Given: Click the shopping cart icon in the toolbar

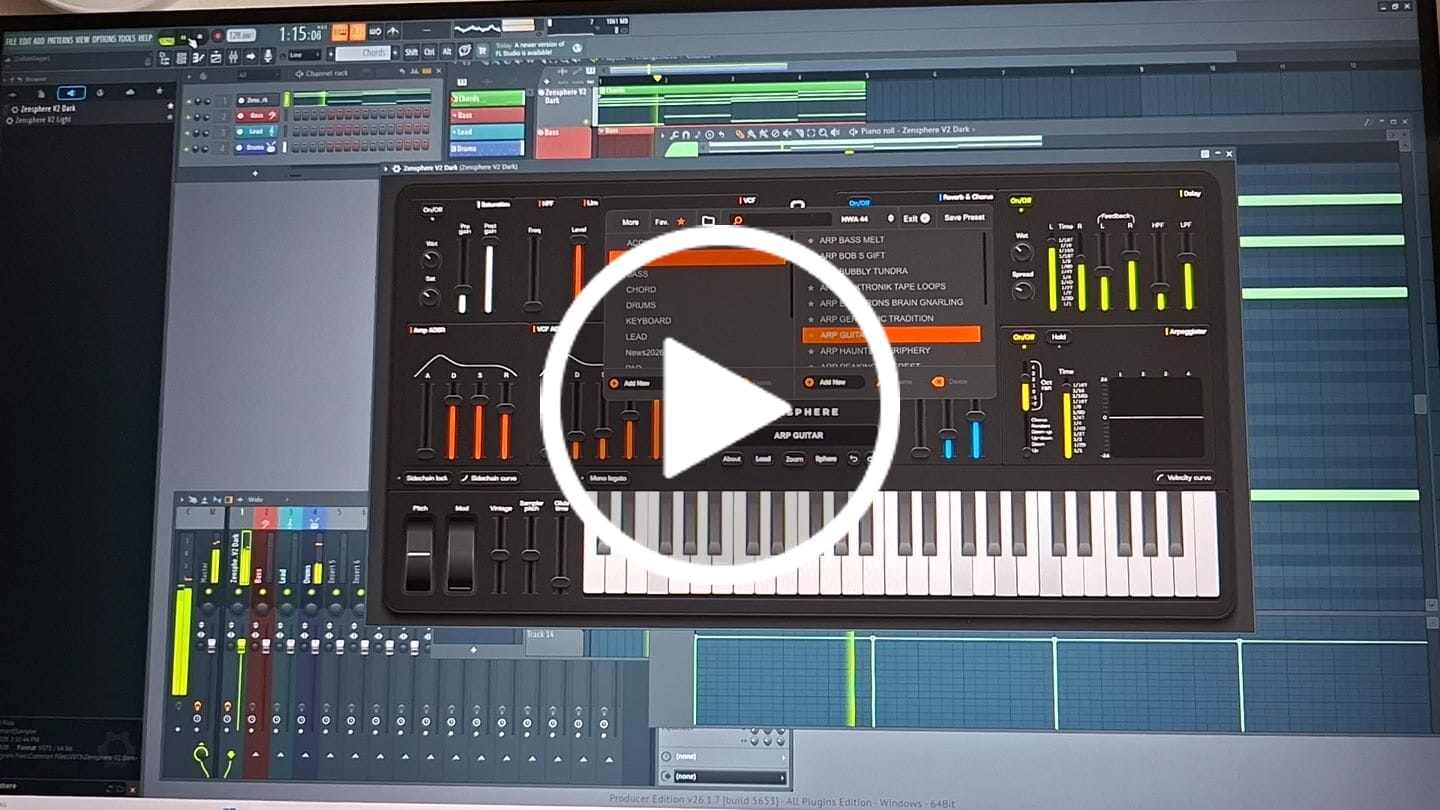Looking at the screenshot, I should (x=482, y=52).
